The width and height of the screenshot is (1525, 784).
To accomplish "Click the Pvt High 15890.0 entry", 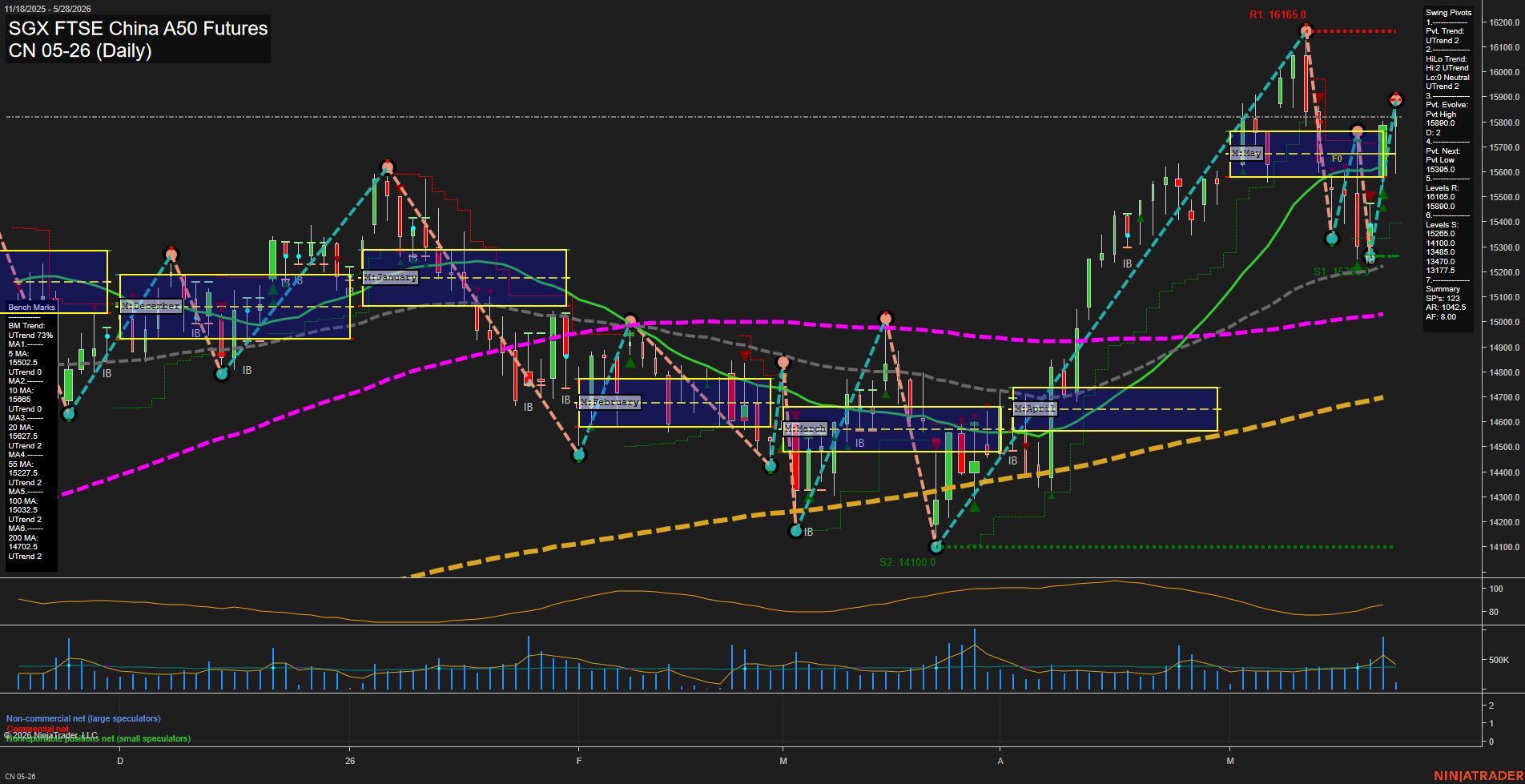I will [x=1441, y=119].
